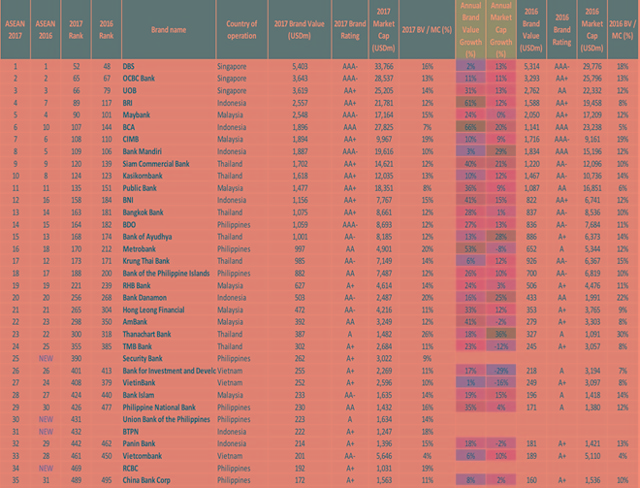The image size is (640, 488).
Task: Click the 'China Bank Corp' brand name
Action: pyautogui.click(x=147, y=480)
